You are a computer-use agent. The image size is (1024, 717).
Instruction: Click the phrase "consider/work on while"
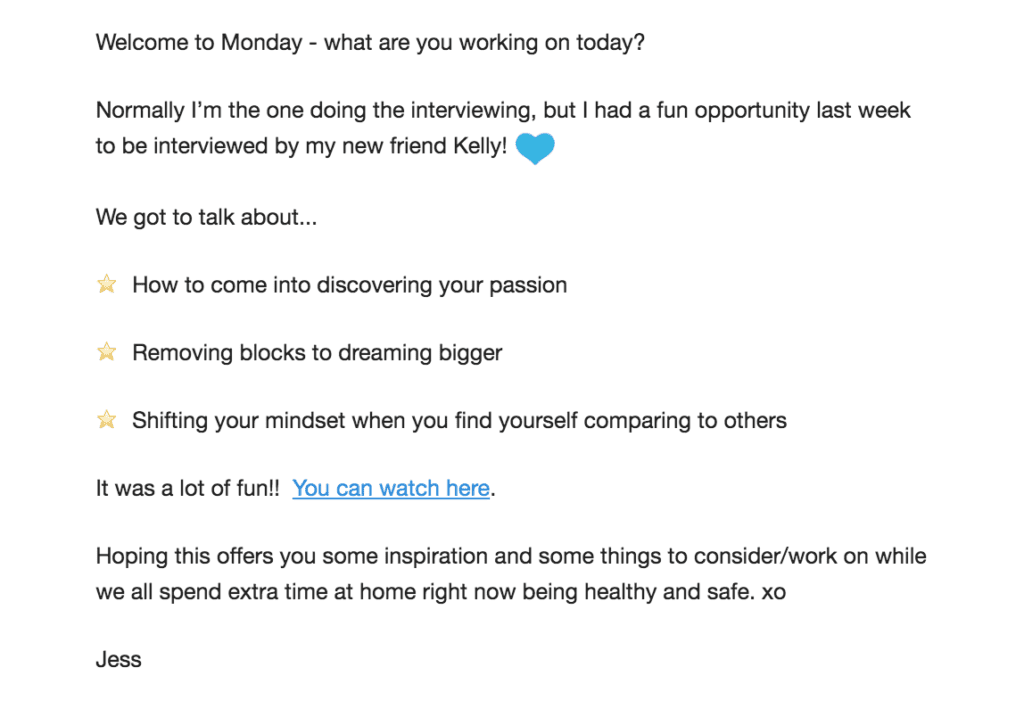point(810,556)
